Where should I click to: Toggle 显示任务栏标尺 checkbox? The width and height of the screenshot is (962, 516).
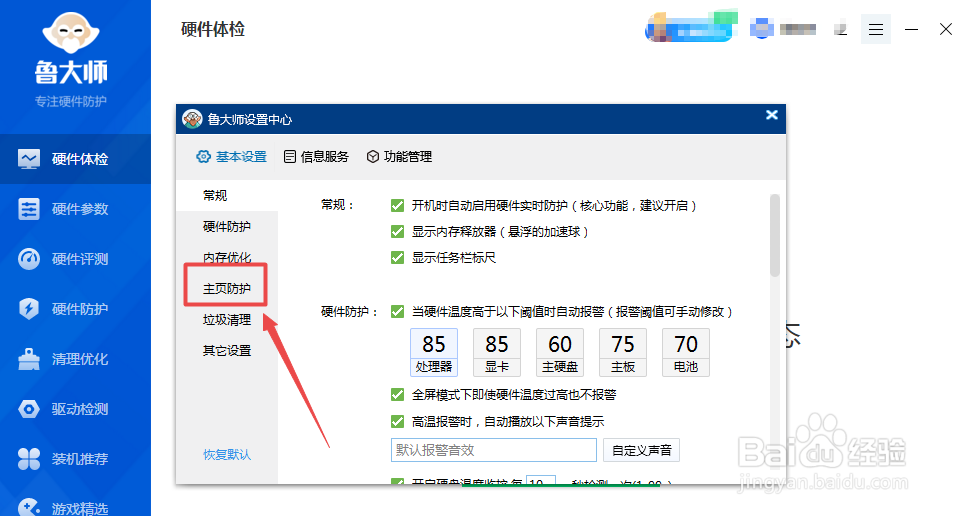(x=398, y=258)
